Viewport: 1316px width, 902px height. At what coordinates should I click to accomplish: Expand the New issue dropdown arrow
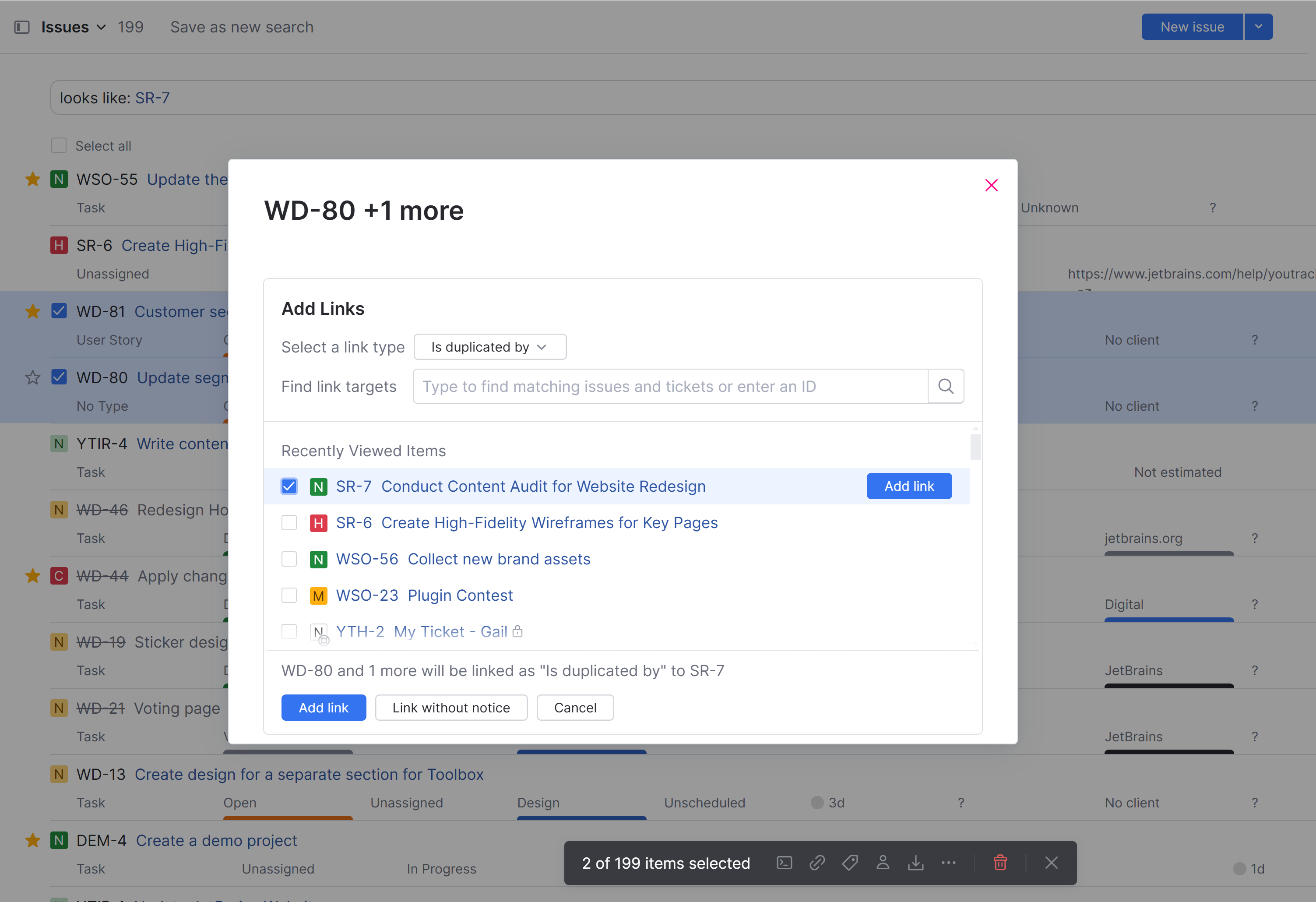point(1258,27)
